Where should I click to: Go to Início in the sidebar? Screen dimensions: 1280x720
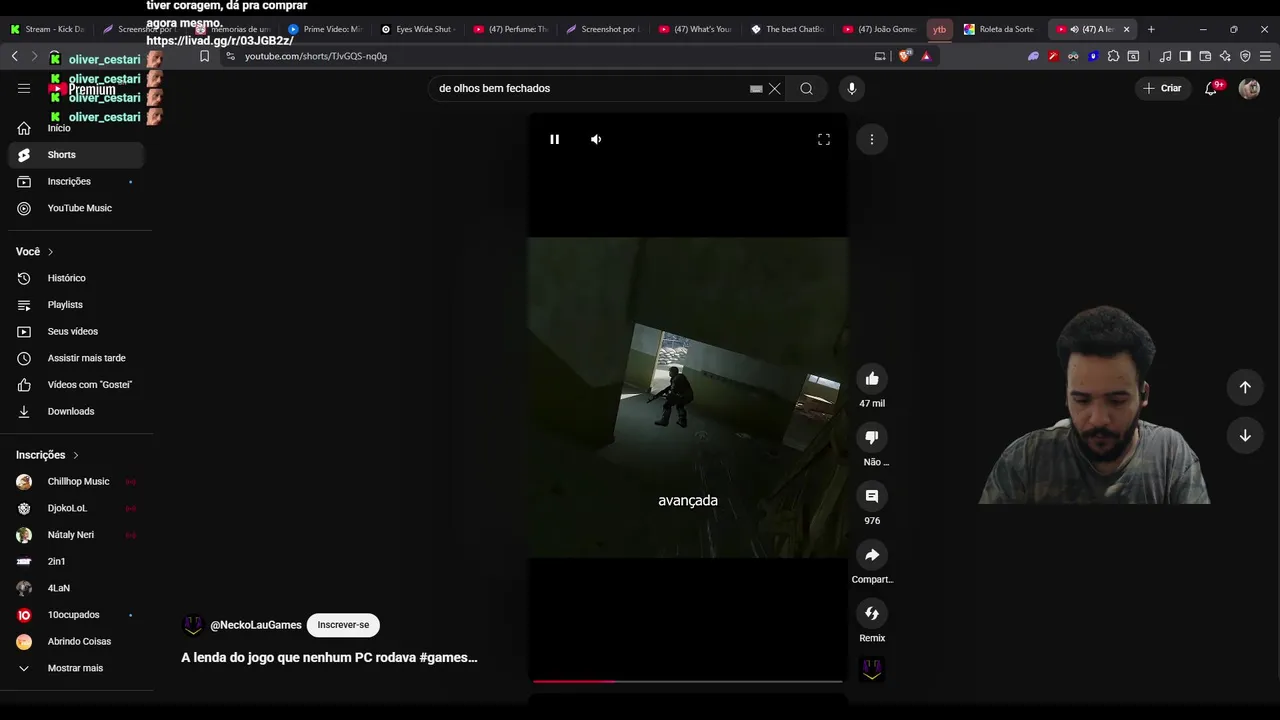pyautogui.click(x=76, y=128)
